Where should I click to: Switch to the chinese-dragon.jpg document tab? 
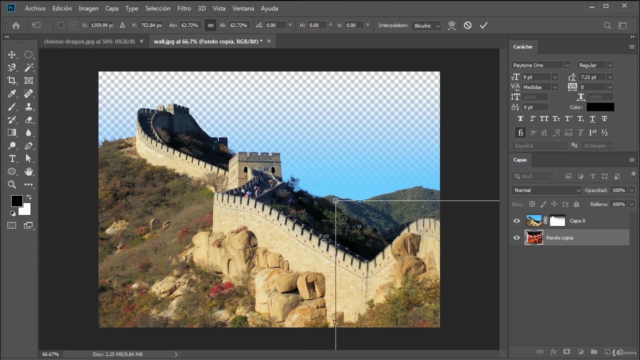click(89, 41)
